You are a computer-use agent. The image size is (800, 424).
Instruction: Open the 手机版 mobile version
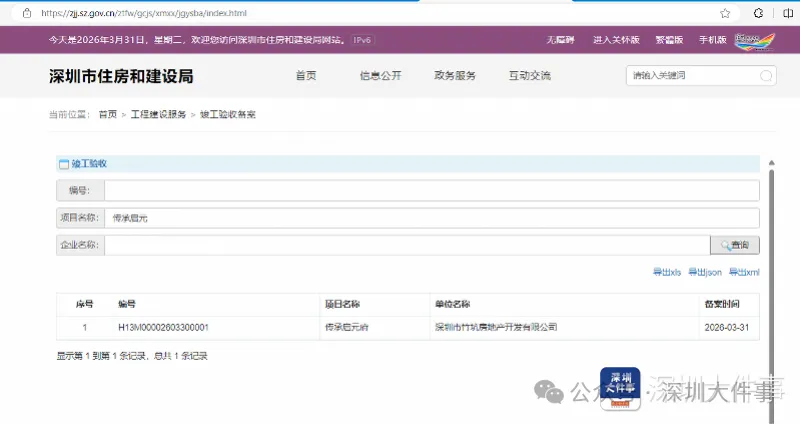(712, 40)
